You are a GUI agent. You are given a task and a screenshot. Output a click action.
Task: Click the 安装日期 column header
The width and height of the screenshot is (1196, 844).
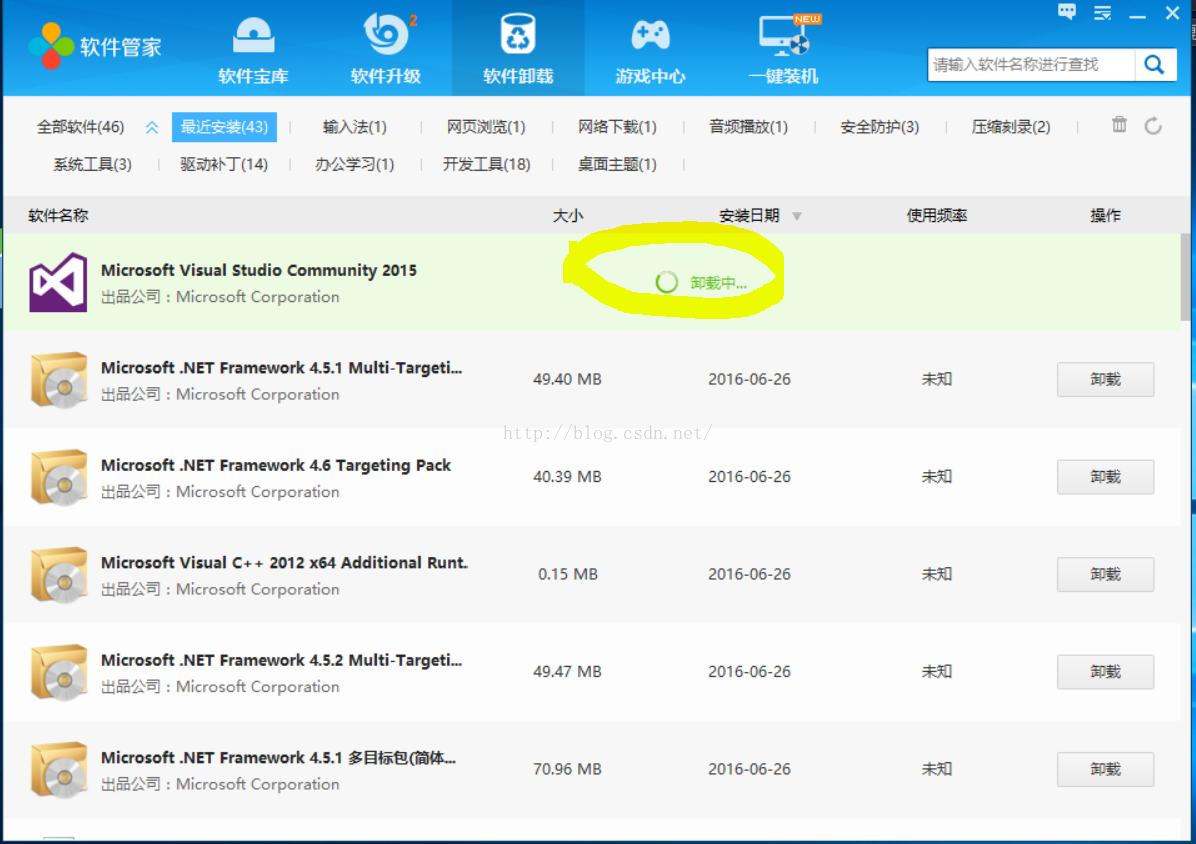coord(749,216)
